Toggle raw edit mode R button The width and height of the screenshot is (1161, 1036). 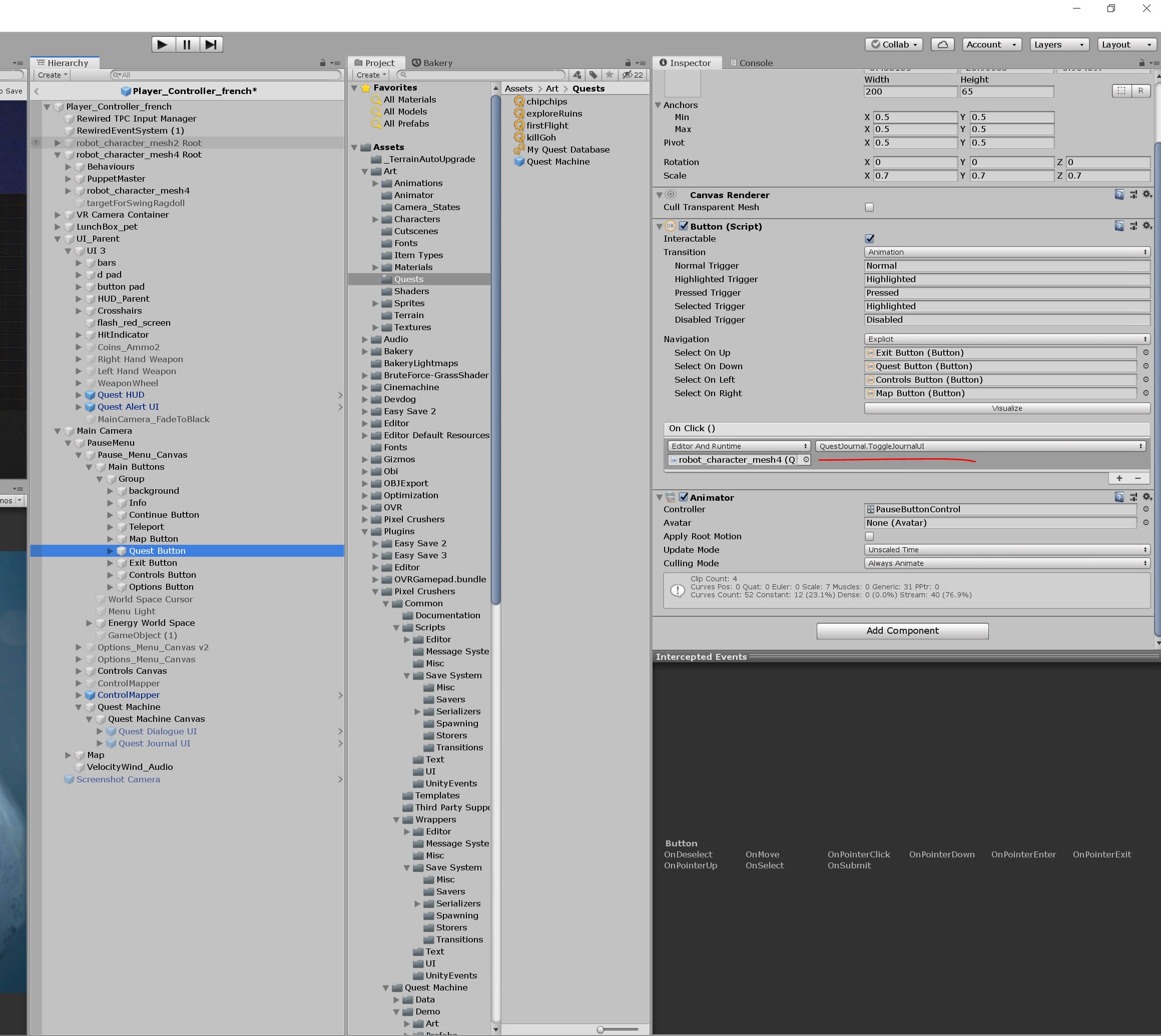tap(1140, 91)
